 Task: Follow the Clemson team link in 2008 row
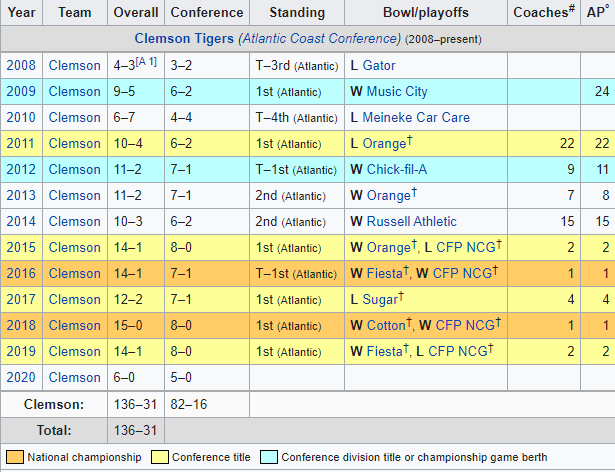click(x=75, y=65)
